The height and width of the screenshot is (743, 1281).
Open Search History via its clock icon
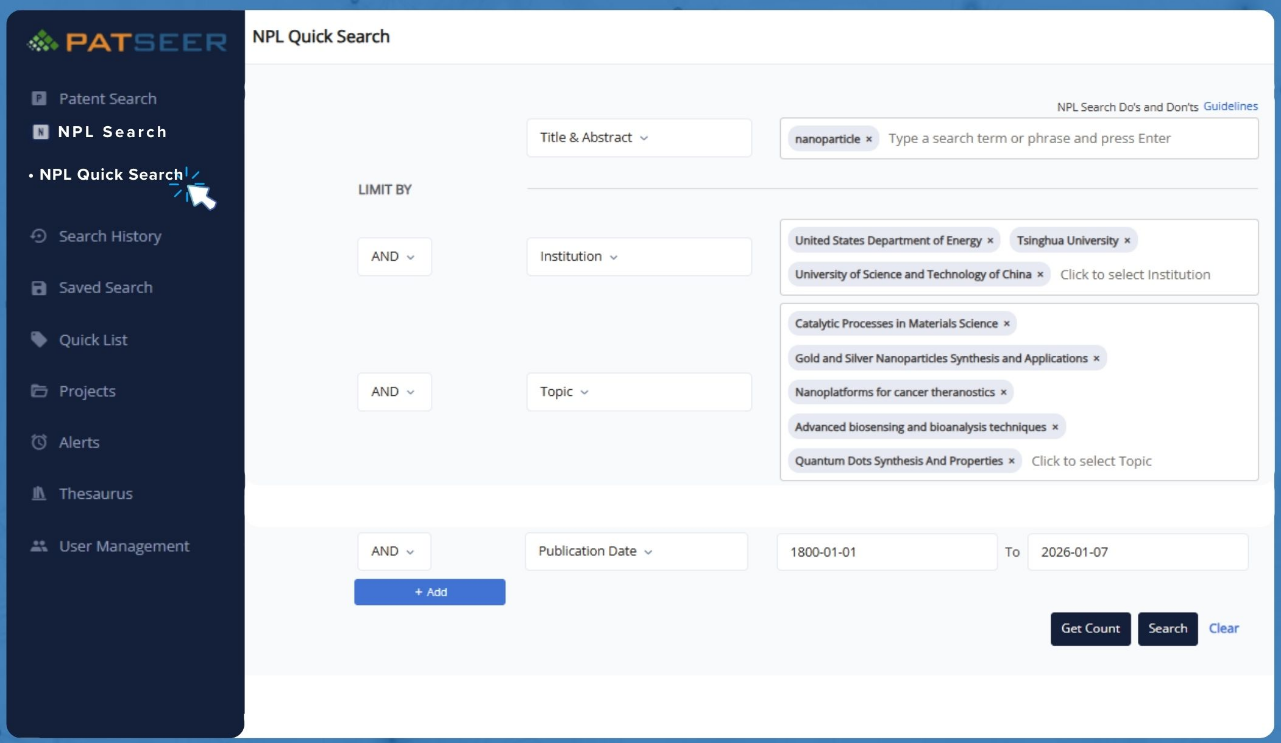(39, 237)
